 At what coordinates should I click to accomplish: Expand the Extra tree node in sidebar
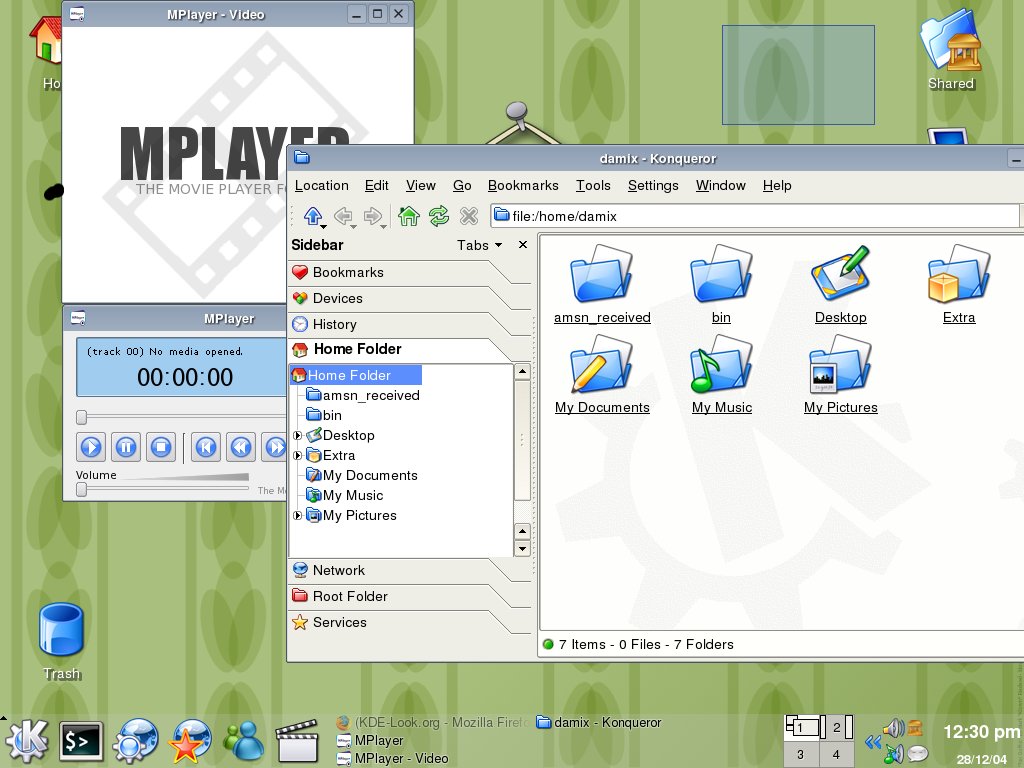pos(298,456)
